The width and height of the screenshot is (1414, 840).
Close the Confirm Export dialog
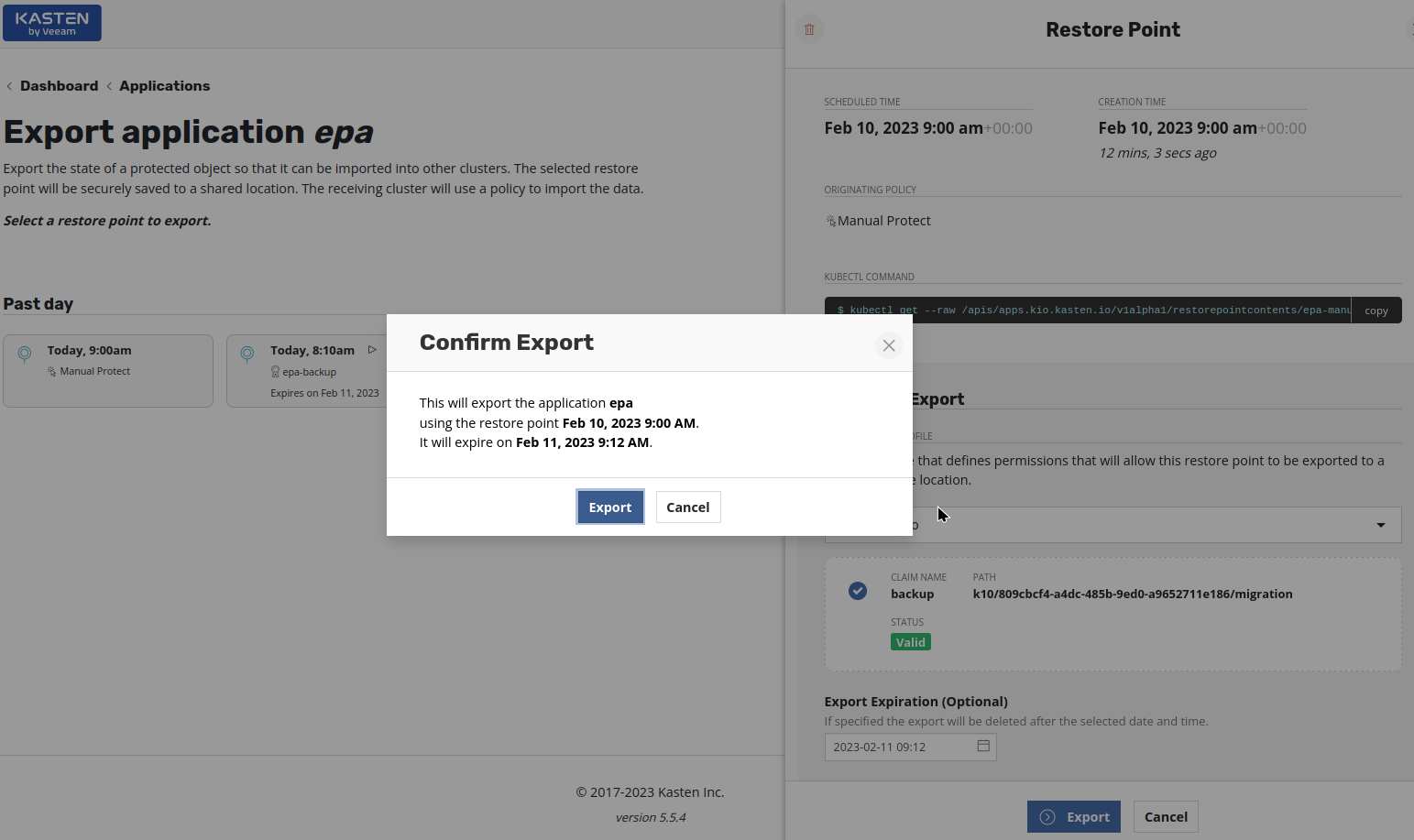(x=888, y=345)
